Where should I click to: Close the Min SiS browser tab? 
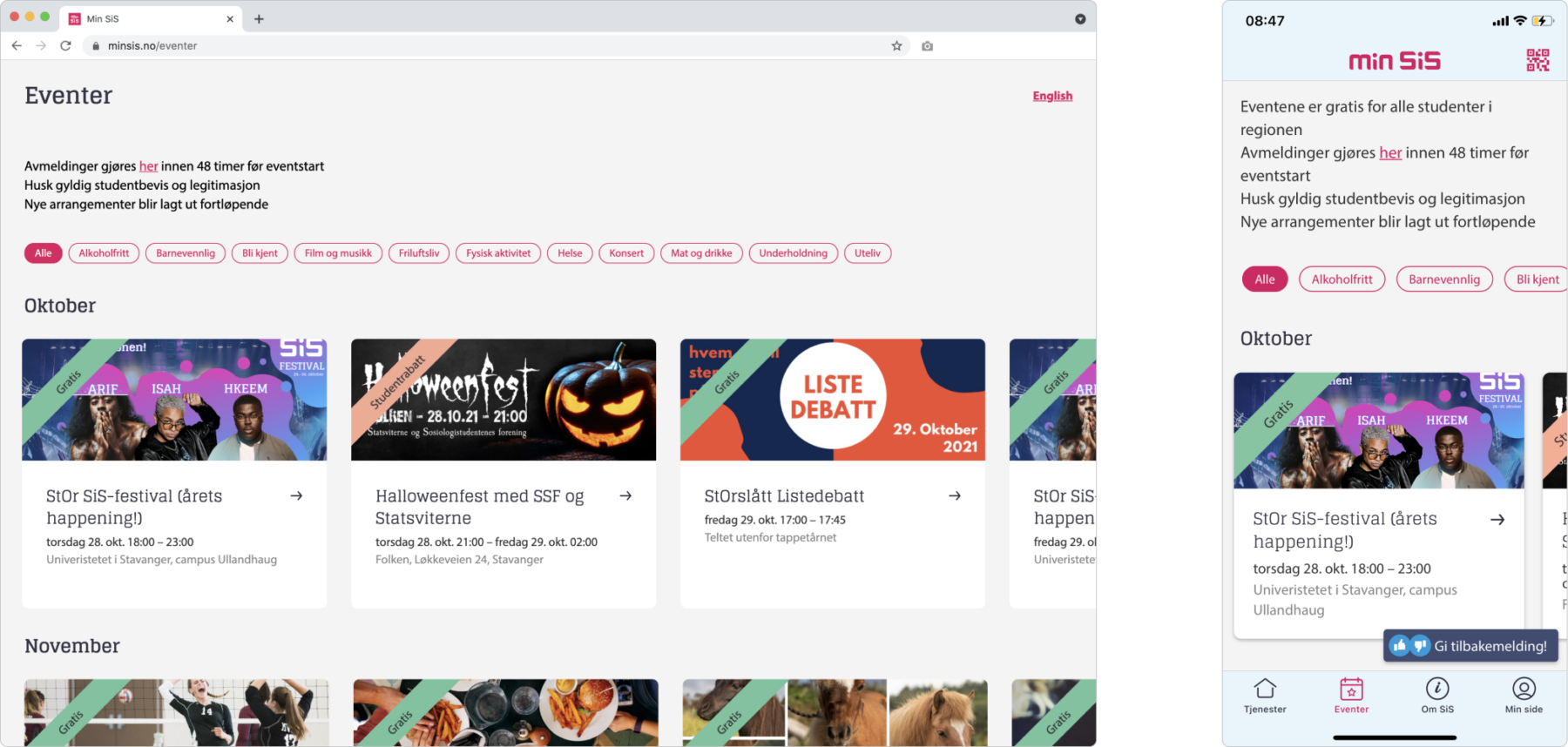coord(230,18)
